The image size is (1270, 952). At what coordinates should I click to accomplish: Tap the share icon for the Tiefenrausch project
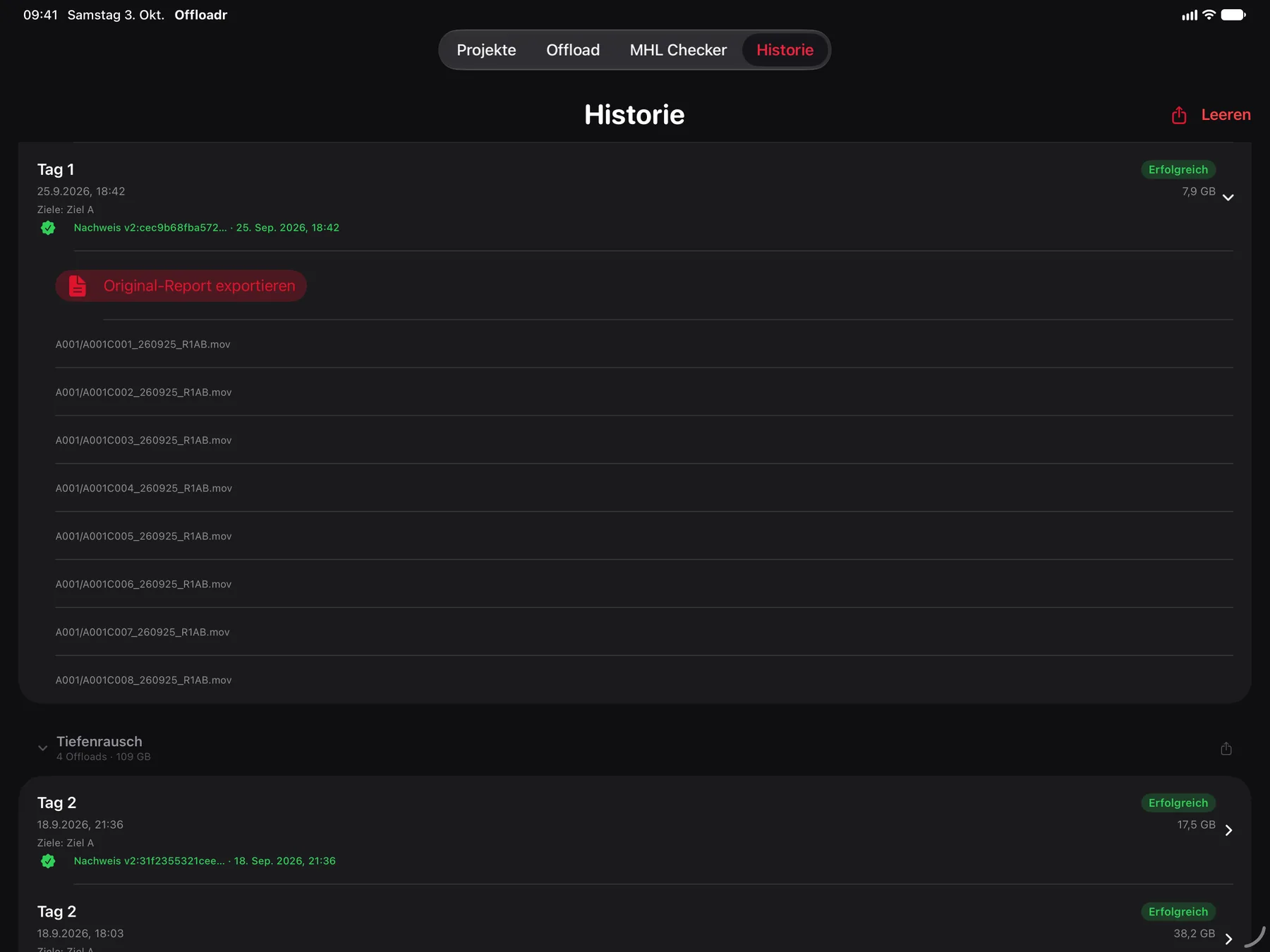[x=1226, y=748]
